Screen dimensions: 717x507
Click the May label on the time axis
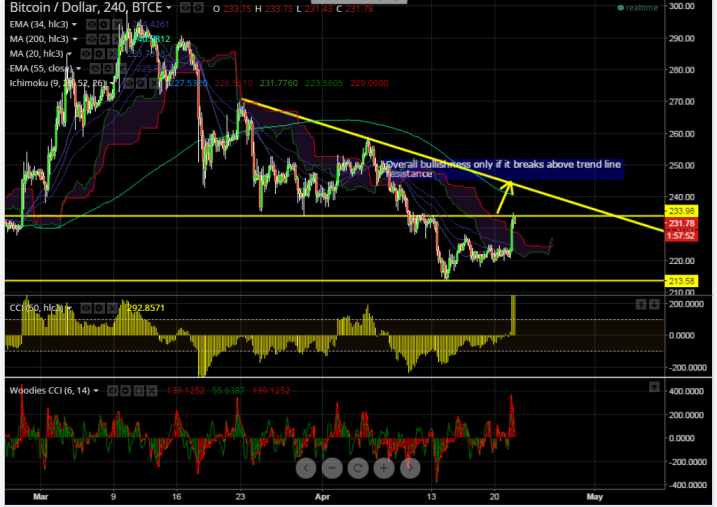(x=594, y=497)
